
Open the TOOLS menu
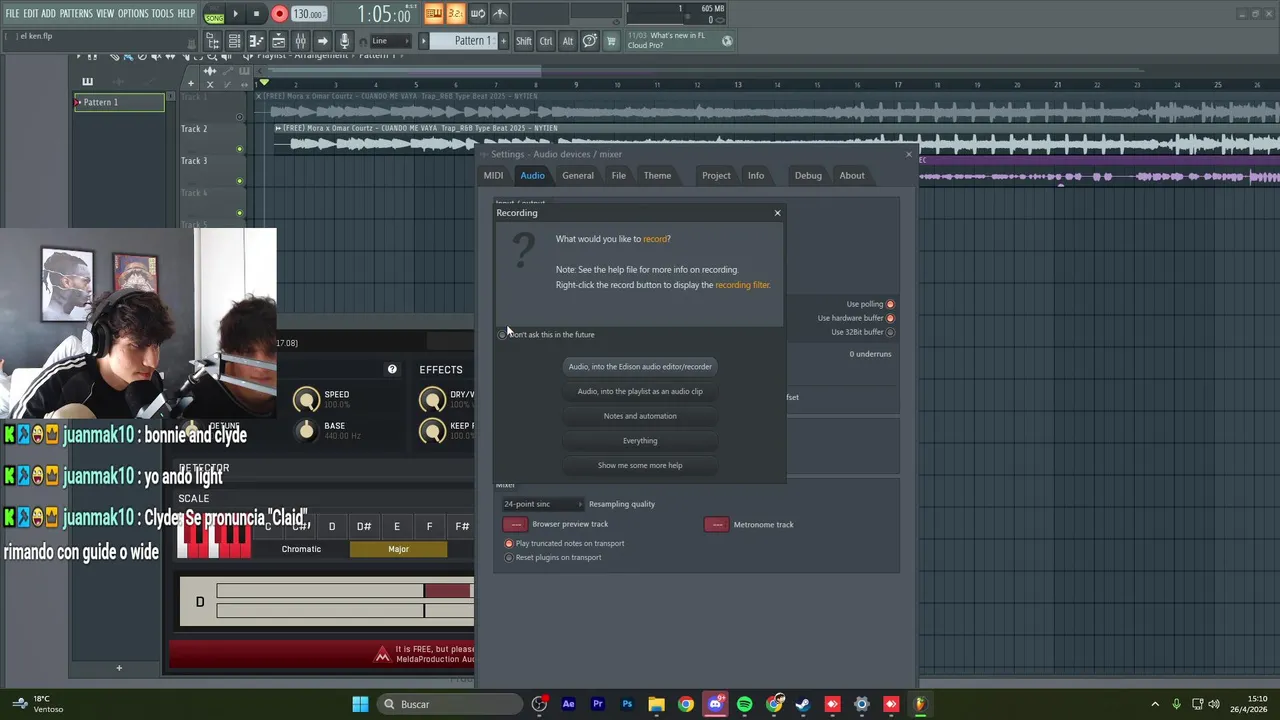click(162, 13)
